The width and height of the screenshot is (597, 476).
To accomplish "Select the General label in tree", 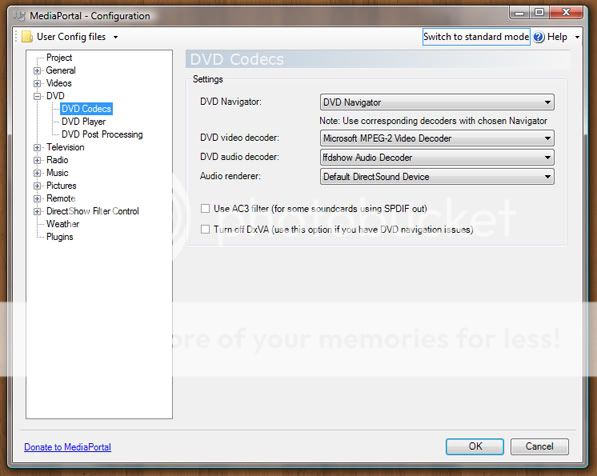I will 61,70.
